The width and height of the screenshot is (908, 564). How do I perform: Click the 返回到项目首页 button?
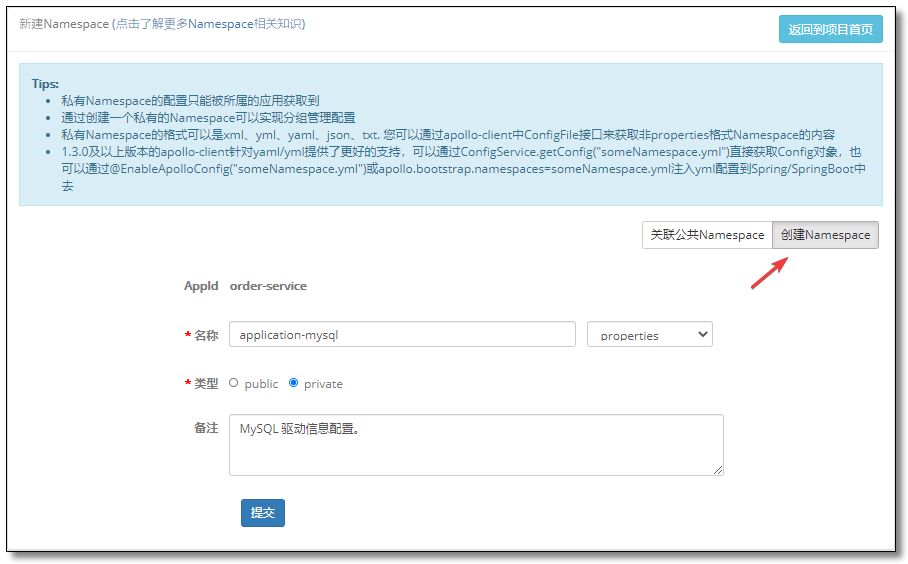tap(830, 29)
